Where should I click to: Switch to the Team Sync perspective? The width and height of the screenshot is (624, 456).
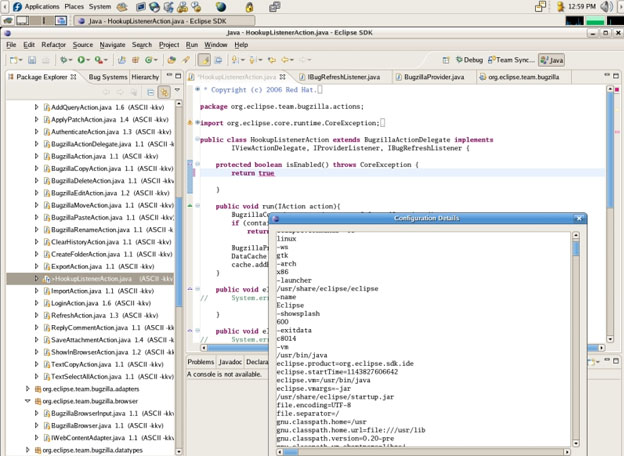511,60
